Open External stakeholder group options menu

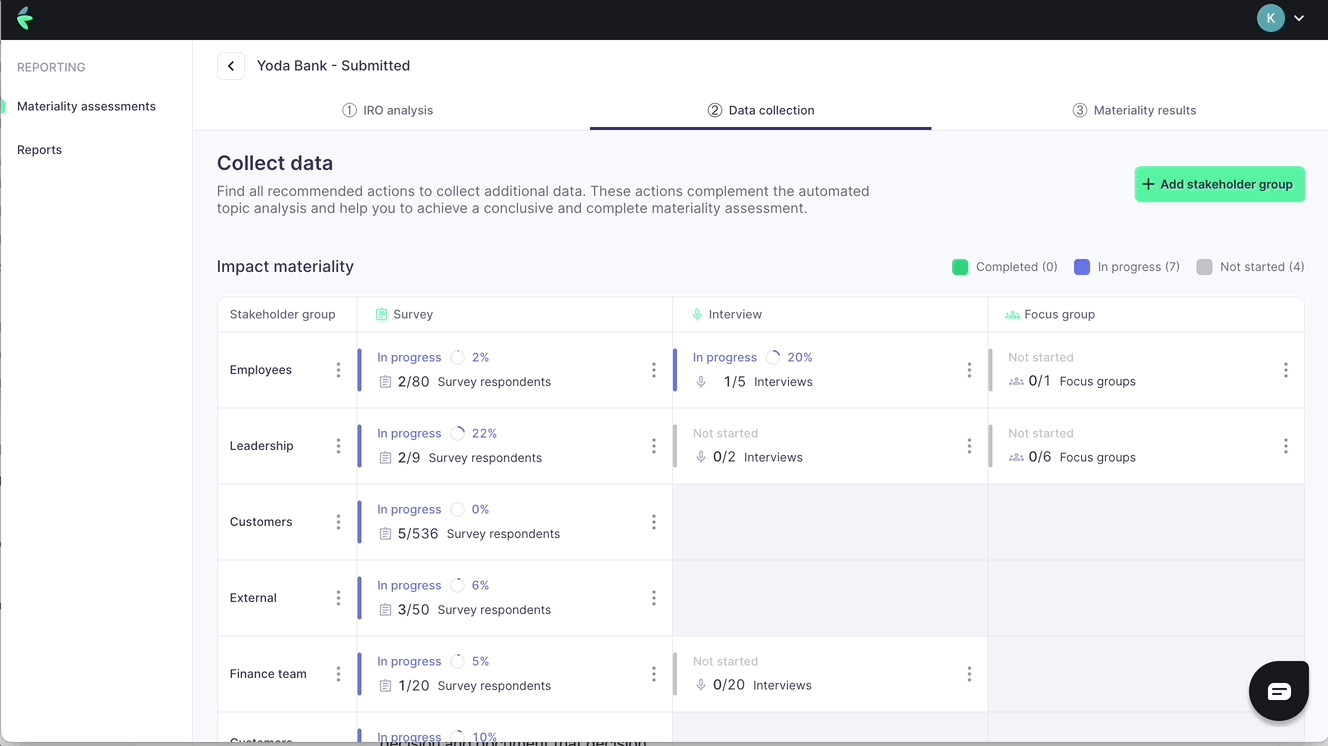point(338,598)
